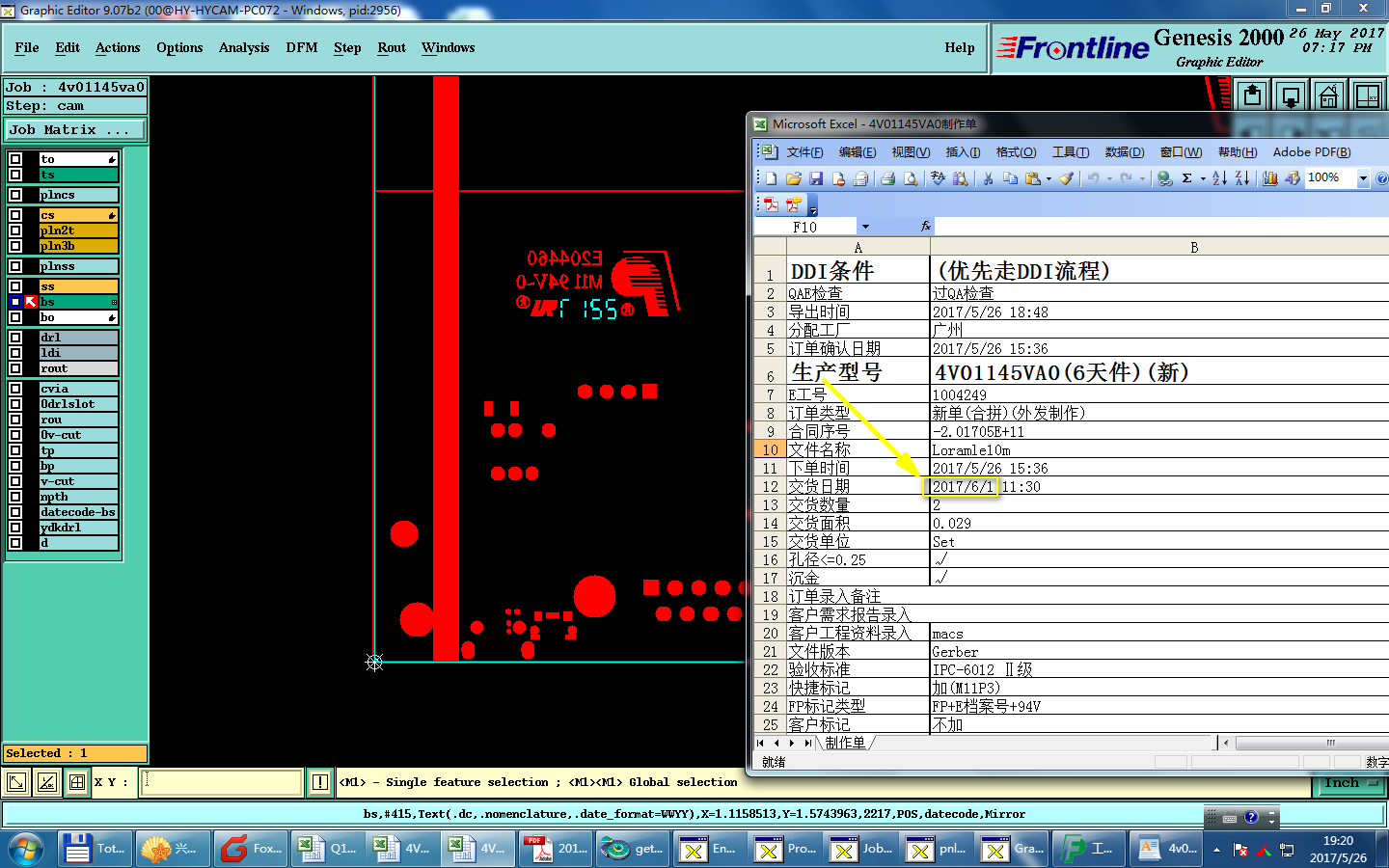The image size is (1389, 868).
Task: Click the fx insert function icon
Action: pos(926,226)
